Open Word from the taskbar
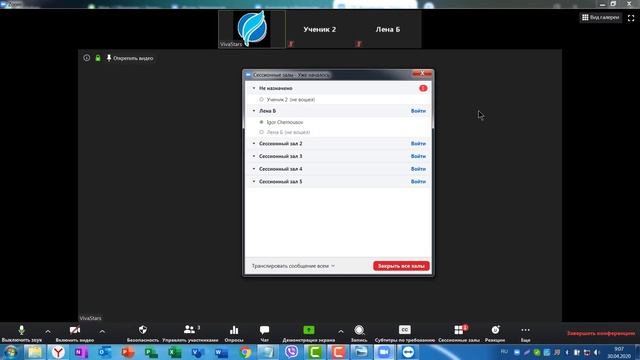640x360 pixels. (222, 352)
